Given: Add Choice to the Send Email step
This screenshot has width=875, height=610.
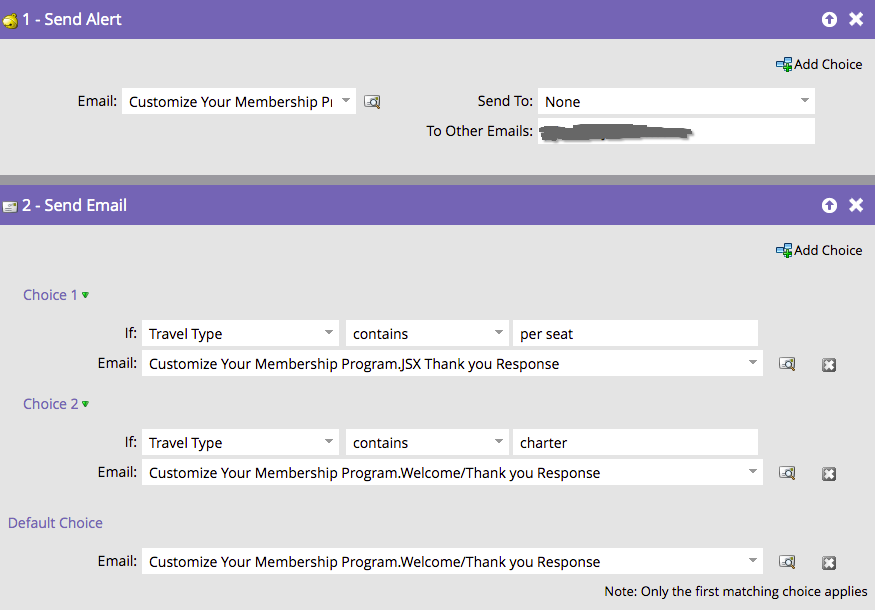Looking at the screenshot, I should (818, 250).
